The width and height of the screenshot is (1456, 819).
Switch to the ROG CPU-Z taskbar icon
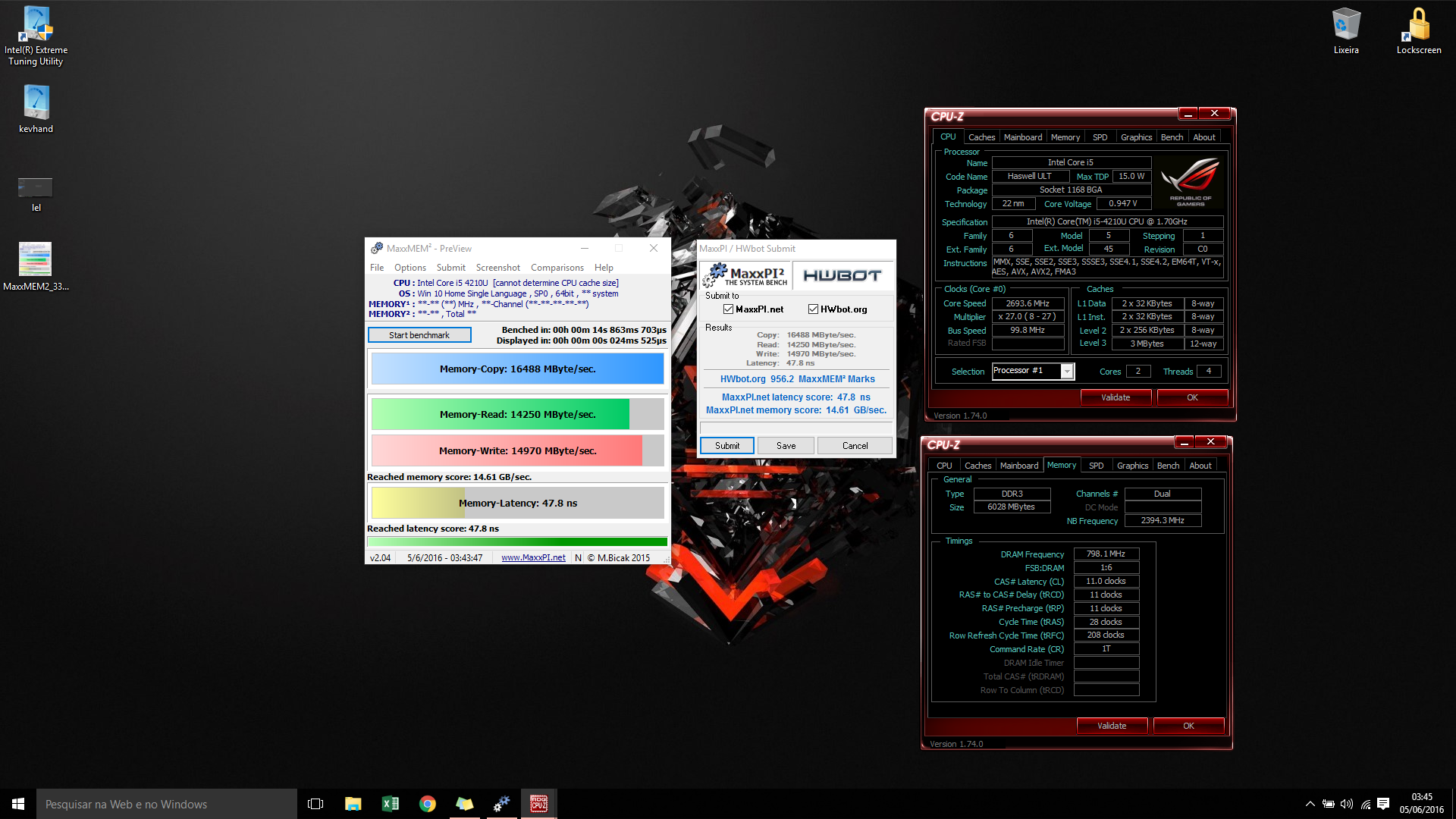538,804
